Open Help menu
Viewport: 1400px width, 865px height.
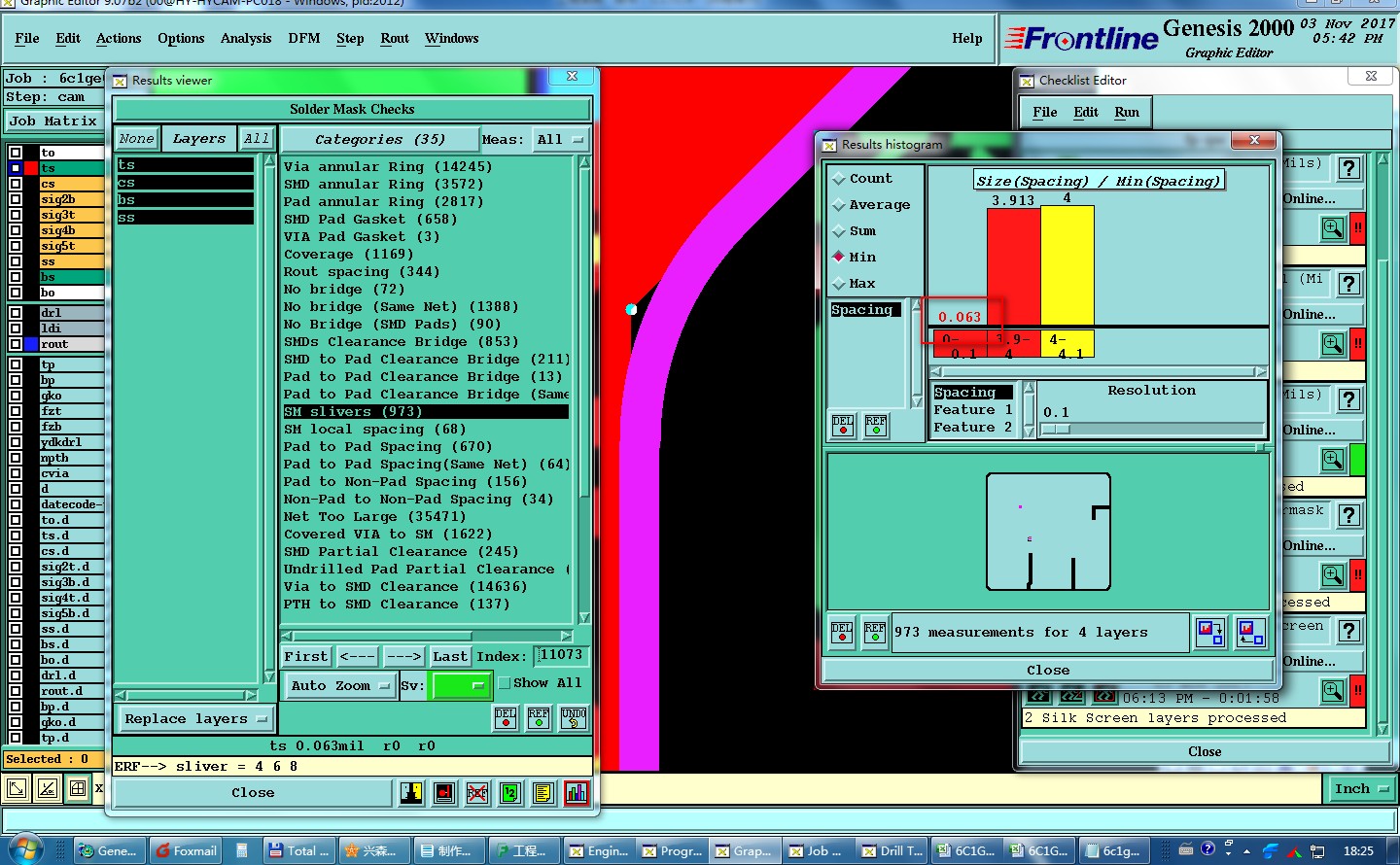click(967, 39)
